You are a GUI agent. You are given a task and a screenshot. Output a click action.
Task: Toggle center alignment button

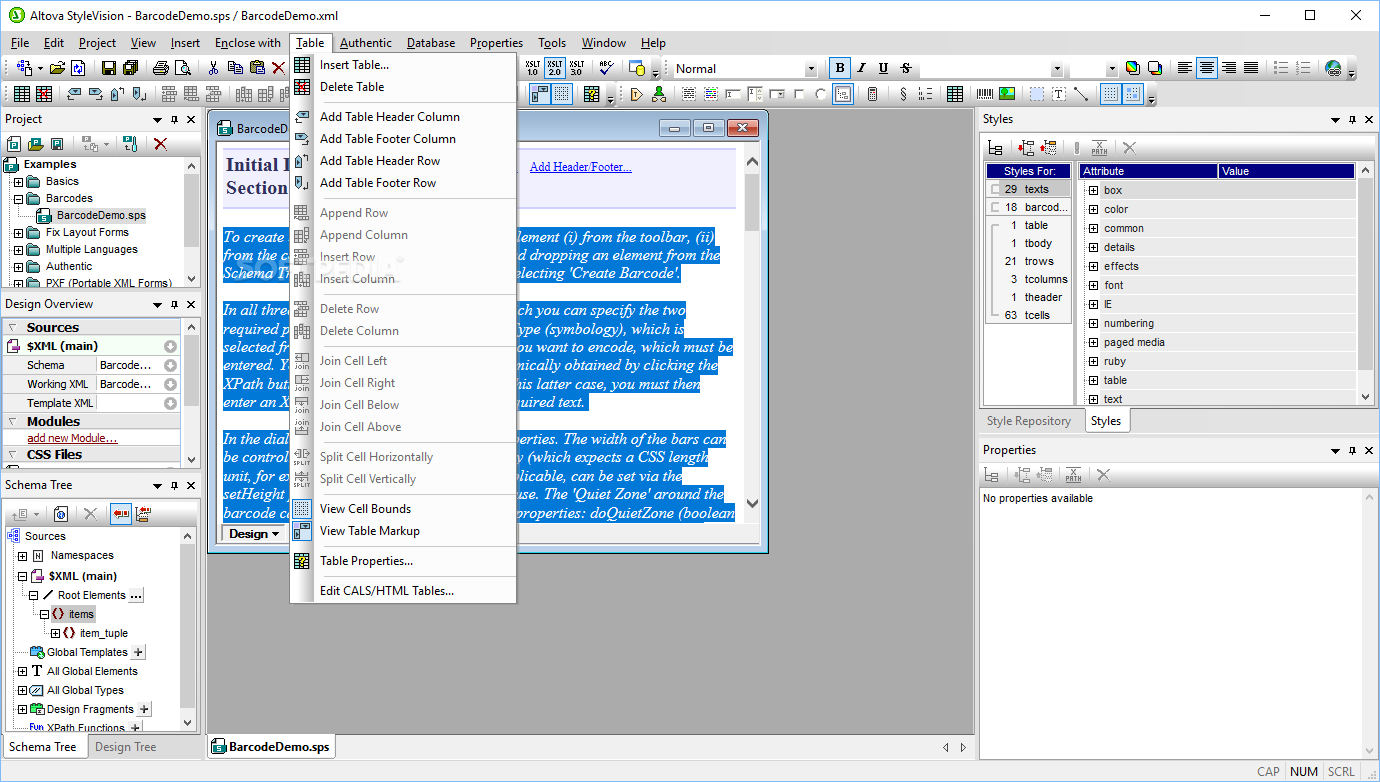[x=1207, y=68]
